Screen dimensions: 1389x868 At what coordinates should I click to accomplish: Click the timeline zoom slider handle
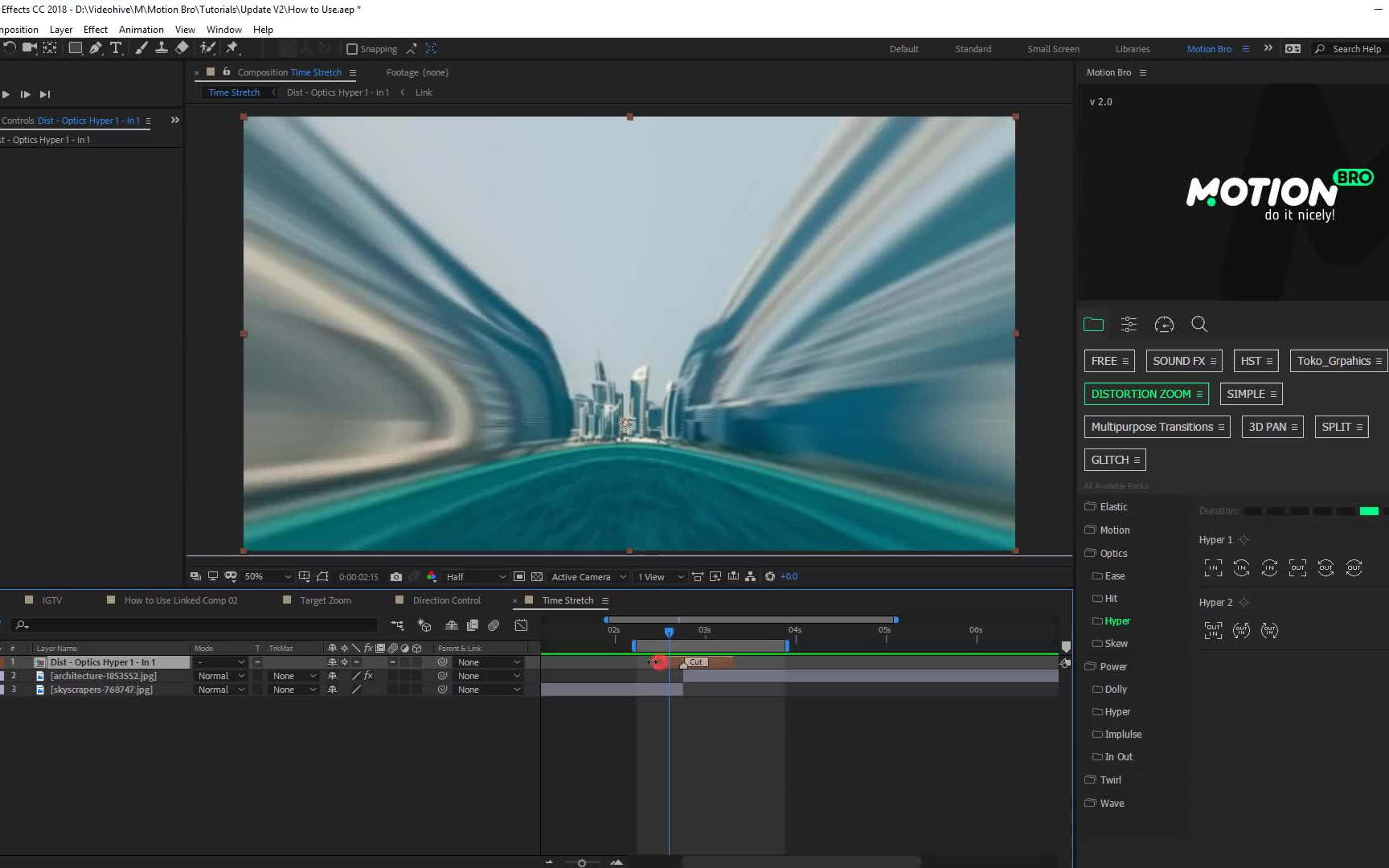point(582,862)
